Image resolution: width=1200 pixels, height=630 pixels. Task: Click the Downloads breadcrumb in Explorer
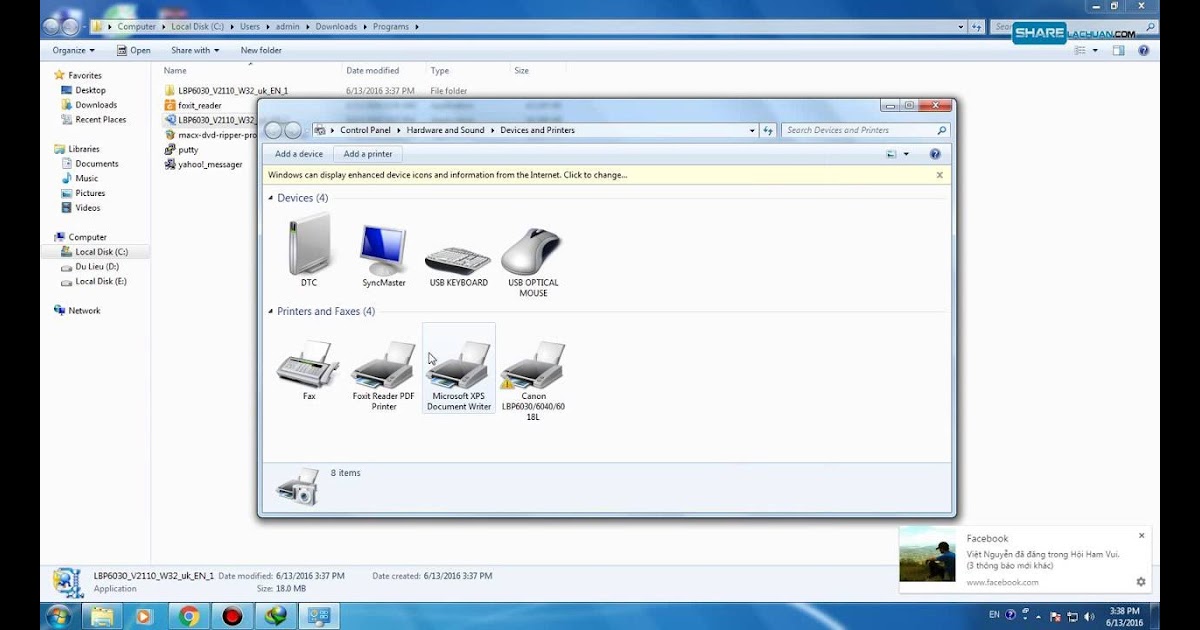[336, 27]
